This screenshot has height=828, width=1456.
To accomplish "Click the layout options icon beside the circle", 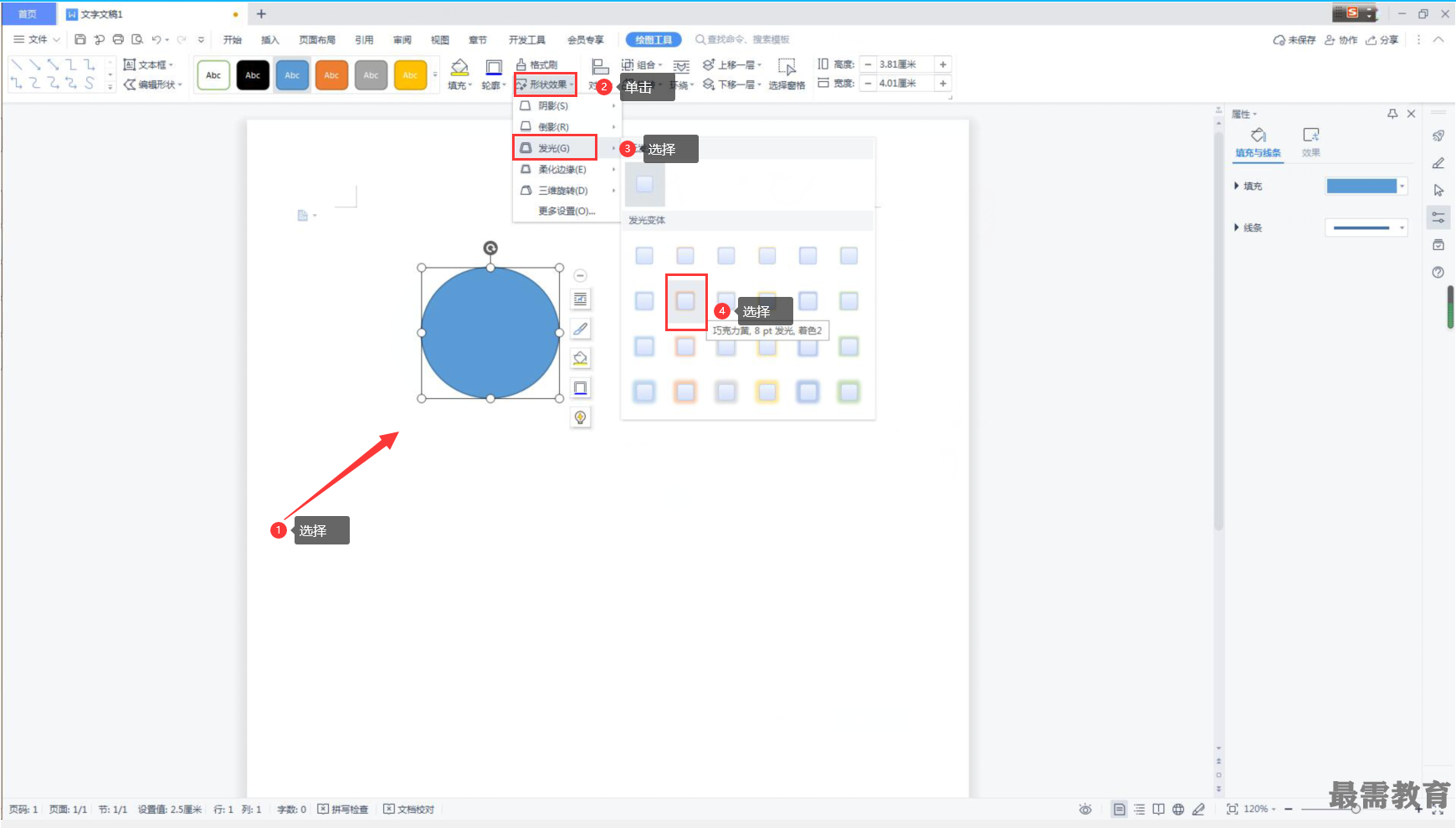I will (581, 299).
